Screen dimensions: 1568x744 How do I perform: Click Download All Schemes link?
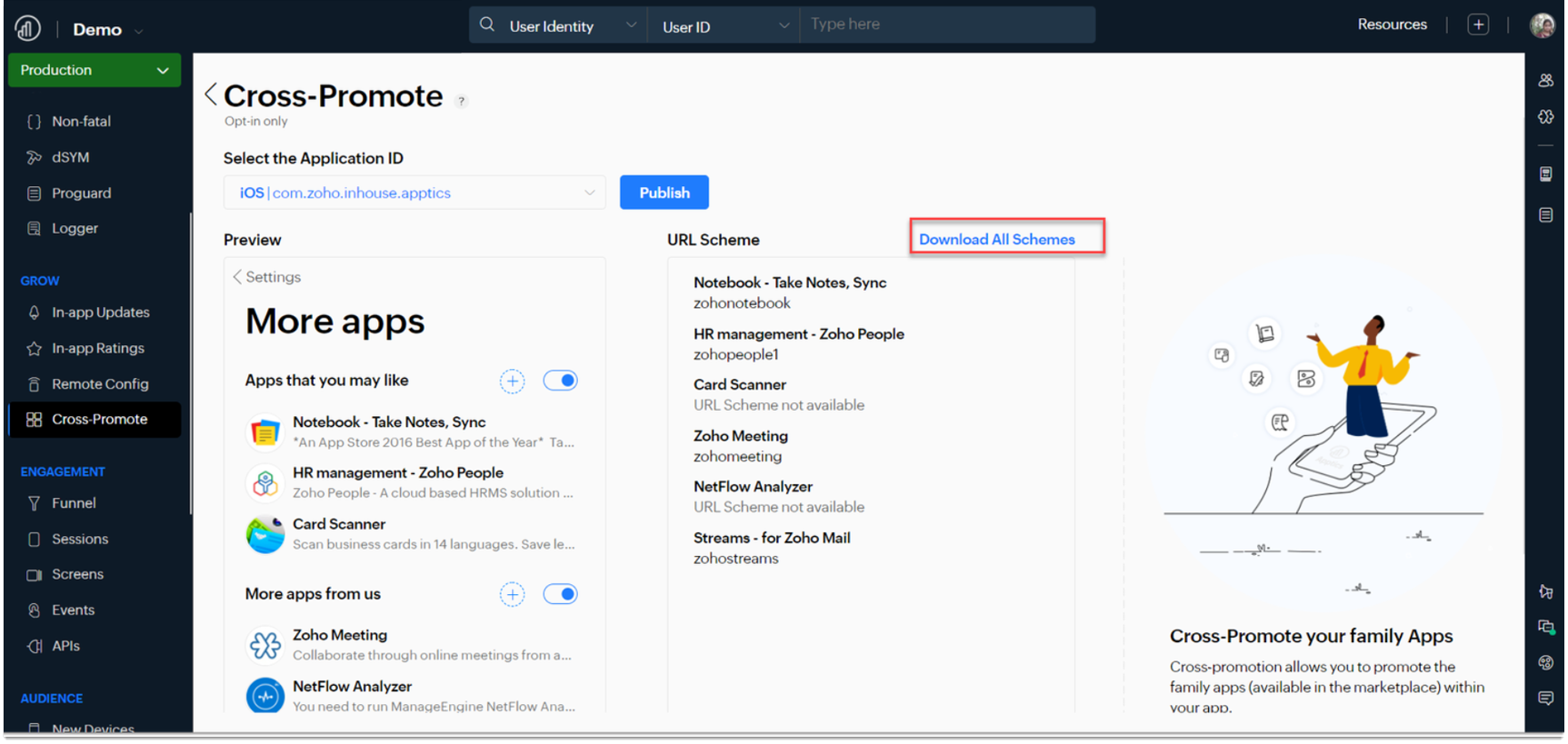[996, 240]
